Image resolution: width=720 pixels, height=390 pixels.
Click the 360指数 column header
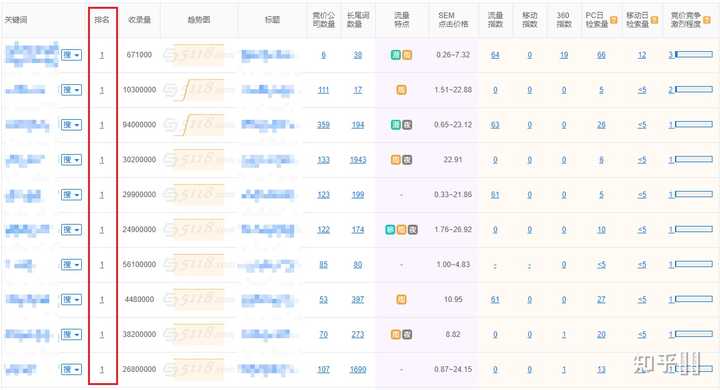[563, 20]
